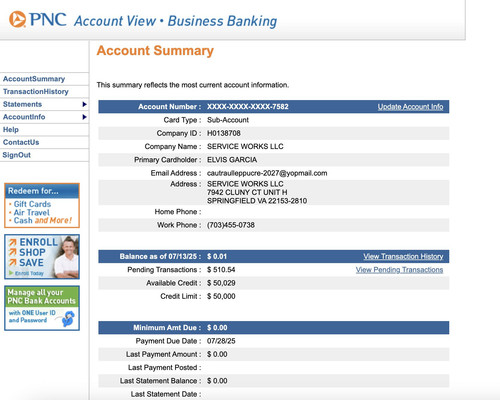Image resolution: width=500 pixels, height=400 pixels.
Task: Open Manage all your PNC Bank Accounts banner
Action: point(42,308)
